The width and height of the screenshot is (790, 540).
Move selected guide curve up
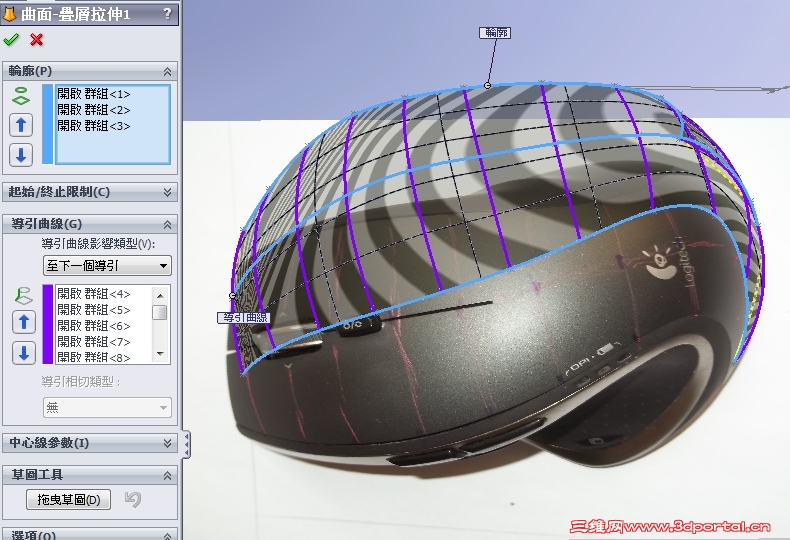click(24, 322)
